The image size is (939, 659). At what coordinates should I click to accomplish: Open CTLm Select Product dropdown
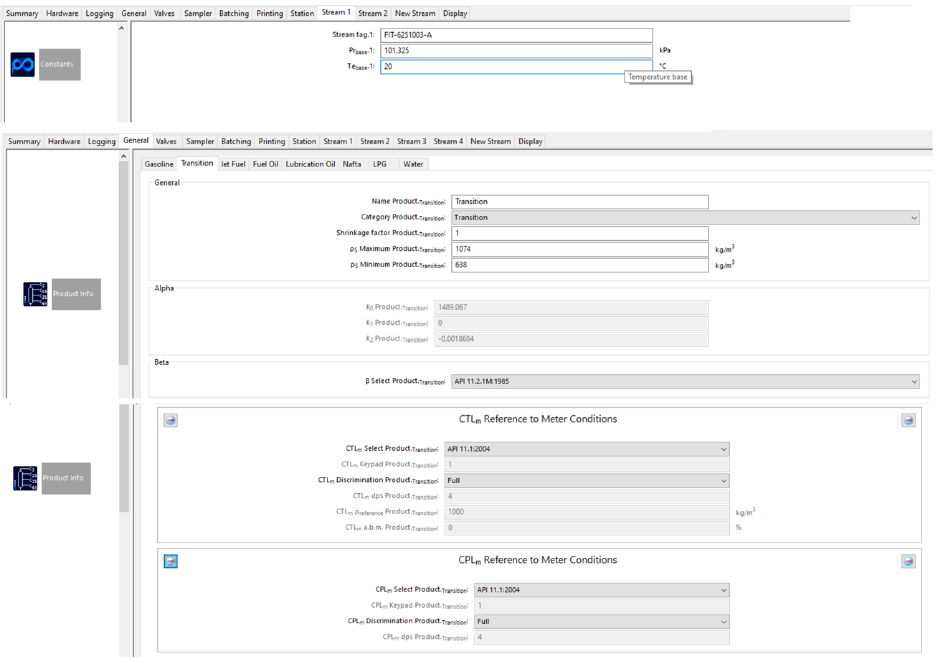pyautogui.click(x=587, y=449)
